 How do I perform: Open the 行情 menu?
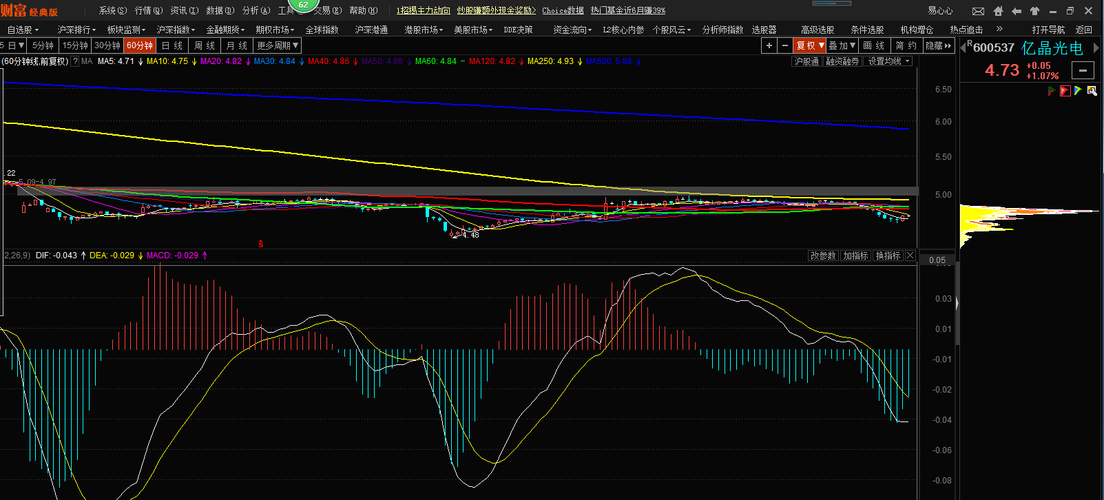149,11
